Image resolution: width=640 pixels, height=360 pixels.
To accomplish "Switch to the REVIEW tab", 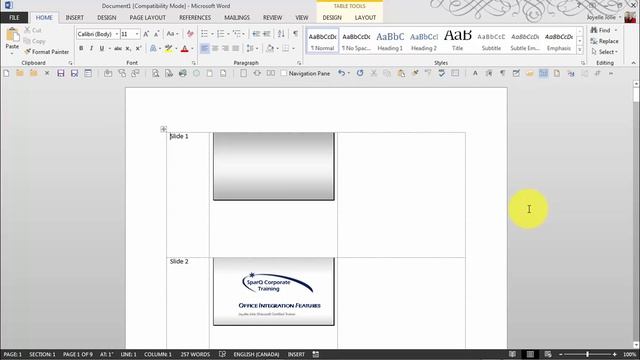I will (x=272, y=18).
